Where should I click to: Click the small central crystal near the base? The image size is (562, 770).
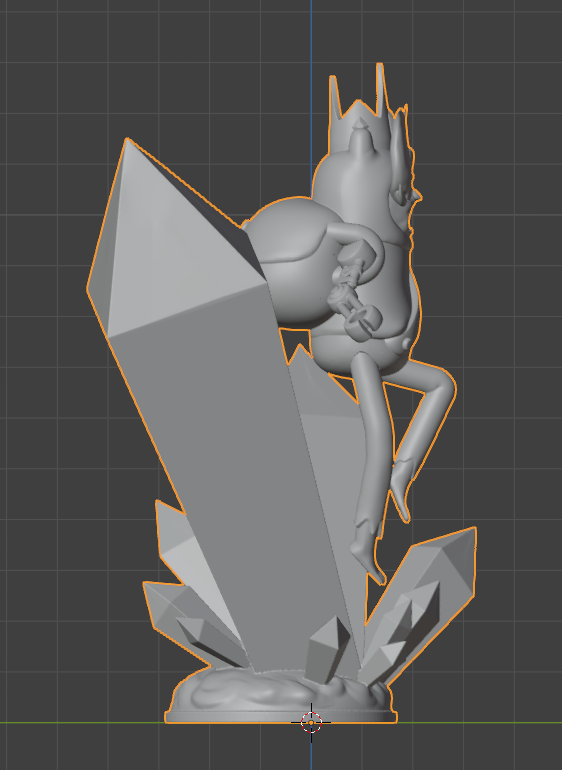(326, 648)
